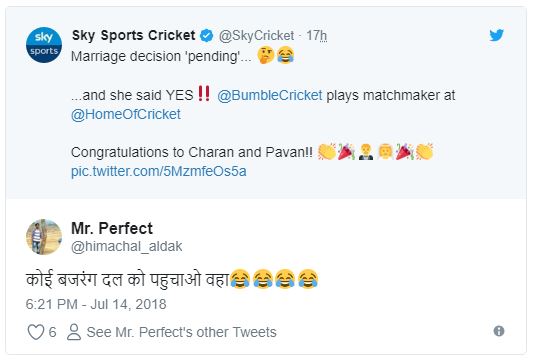Click the Sky Sports Cricket account name
Viewport: 537px width, 362px height.
coord(133,35)
